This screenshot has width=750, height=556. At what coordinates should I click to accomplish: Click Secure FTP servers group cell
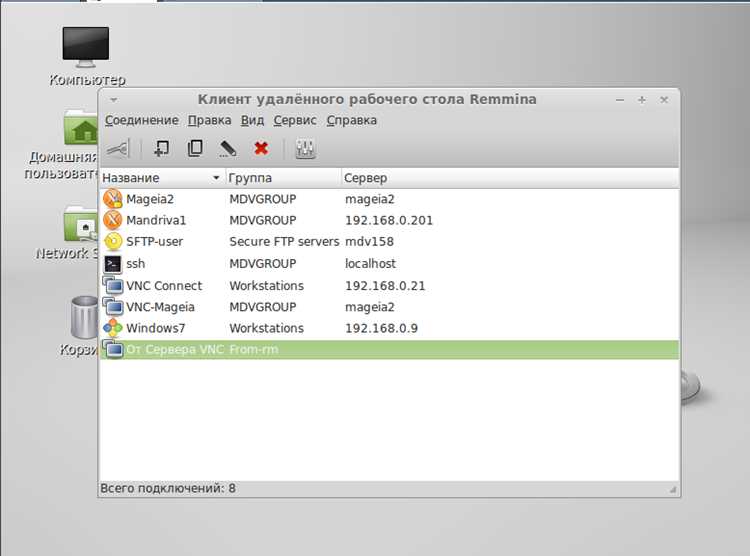(284, 242)
